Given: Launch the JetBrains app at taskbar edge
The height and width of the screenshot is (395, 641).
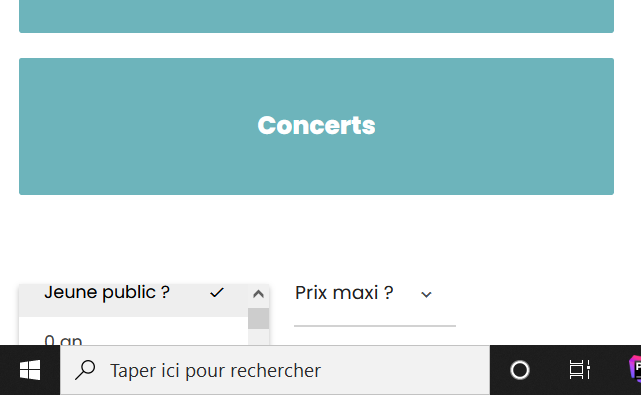Looking at the screenshot, I should 635,369.
